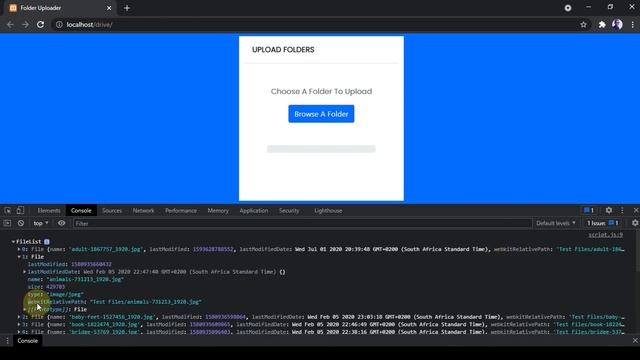View site information icon in address bar
Viewport: 640px width, 360px height.
[59, 24]
